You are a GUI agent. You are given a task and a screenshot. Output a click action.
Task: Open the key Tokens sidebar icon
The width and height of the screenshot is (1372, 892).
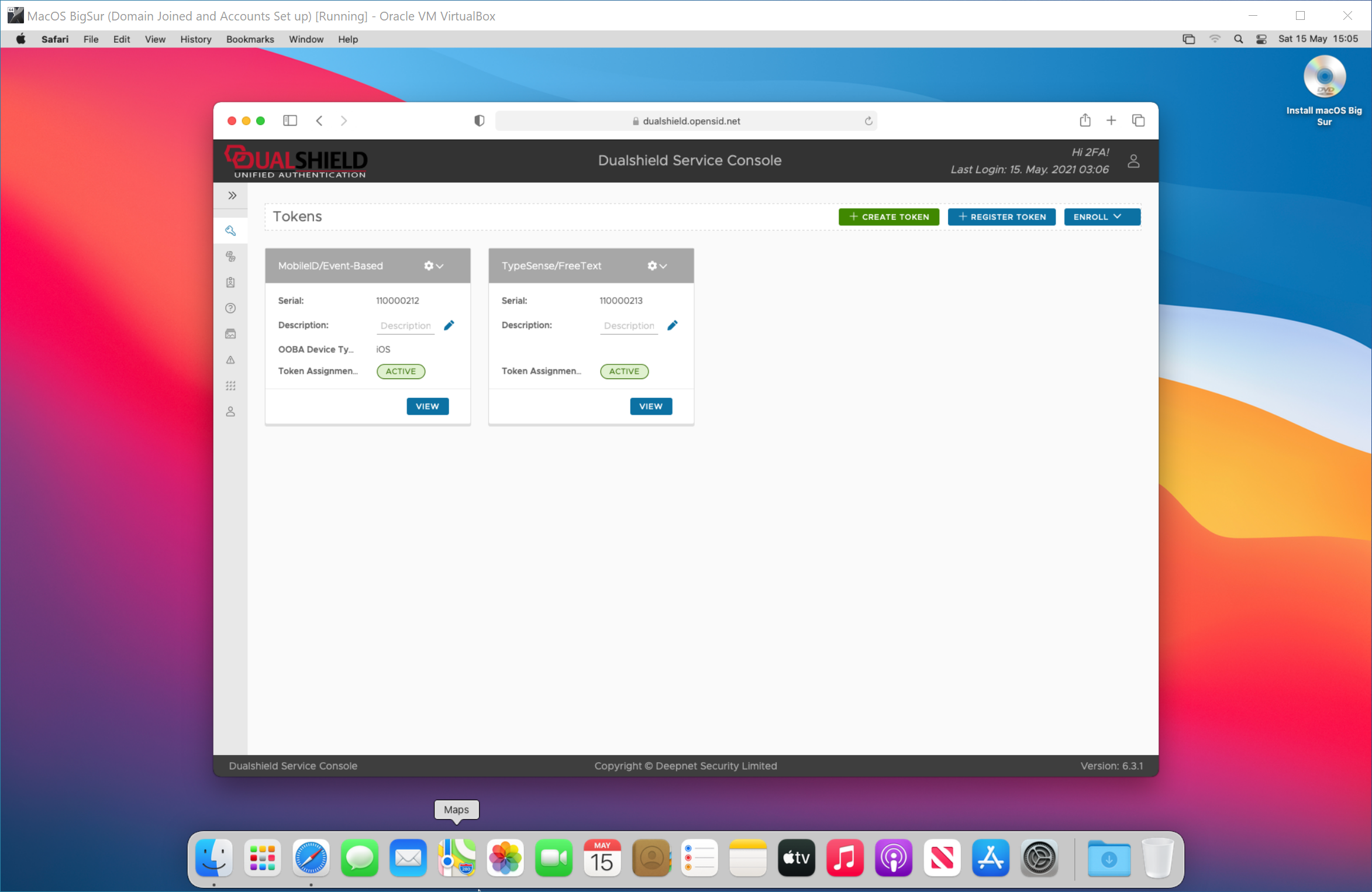(x=230, y=230)
